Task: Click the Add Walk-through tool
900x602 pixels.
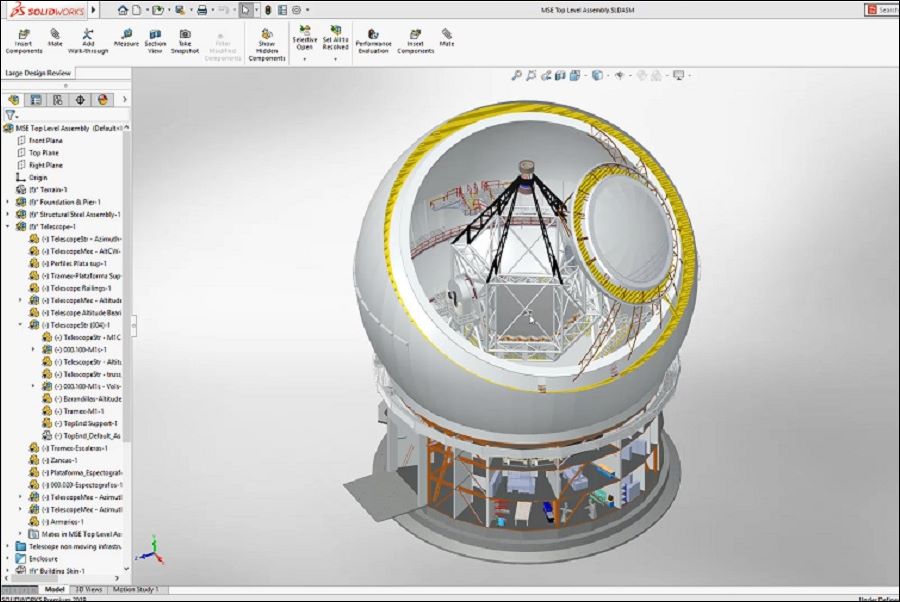Action: click(x=88, y=39)
